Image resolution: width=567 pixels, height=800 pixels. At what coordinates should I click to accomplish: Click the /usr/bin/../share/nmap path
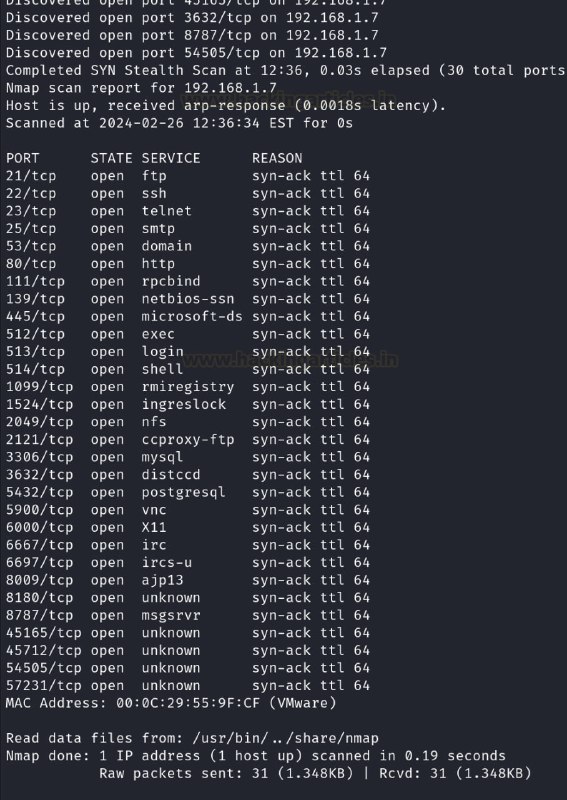tap(285, 738)
